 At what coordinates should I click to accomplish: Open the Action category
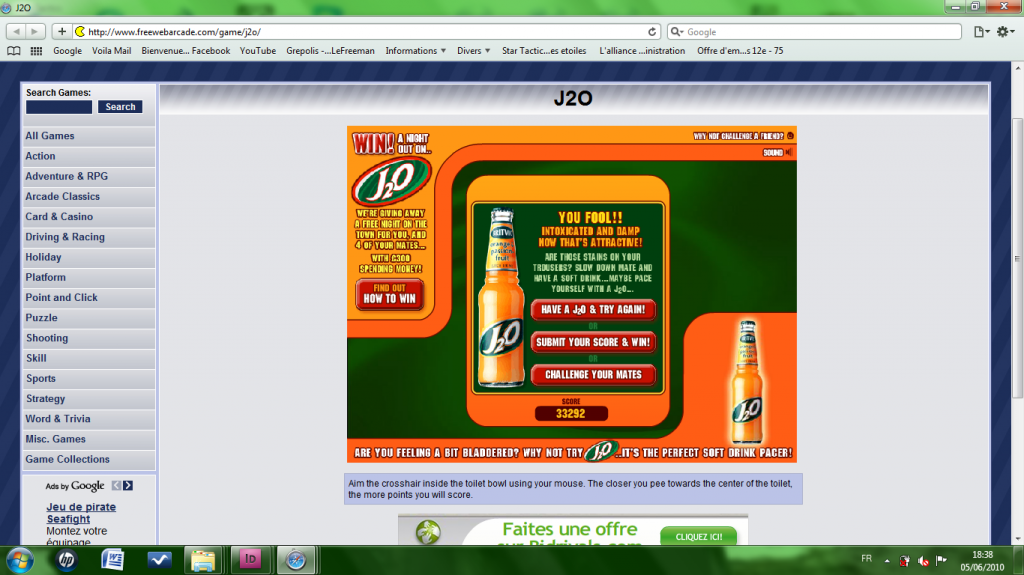pos(89,156)
